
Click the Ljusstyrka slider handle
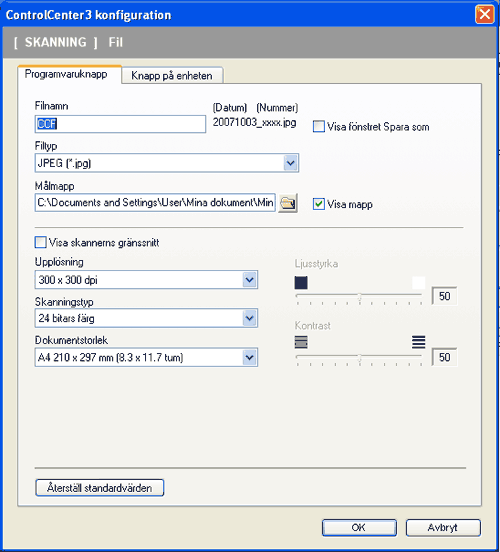[360, 297]
